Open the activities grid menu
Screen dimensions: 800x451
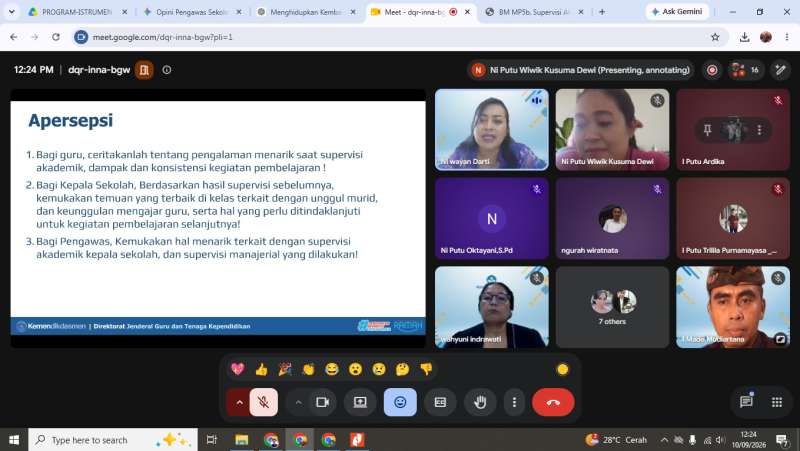pos(777,402)
